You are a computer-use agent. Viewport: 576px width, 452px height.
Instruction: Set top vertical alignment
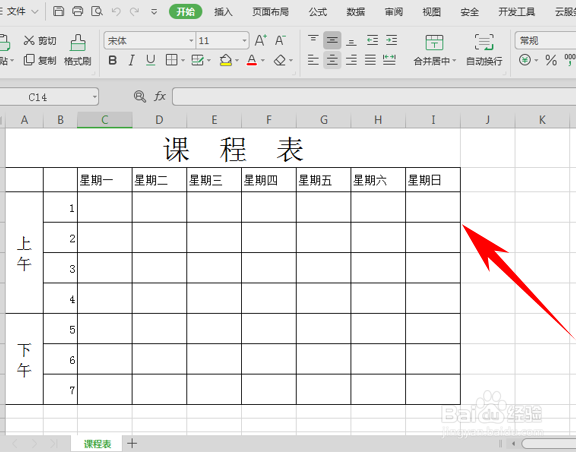(313, 40)
